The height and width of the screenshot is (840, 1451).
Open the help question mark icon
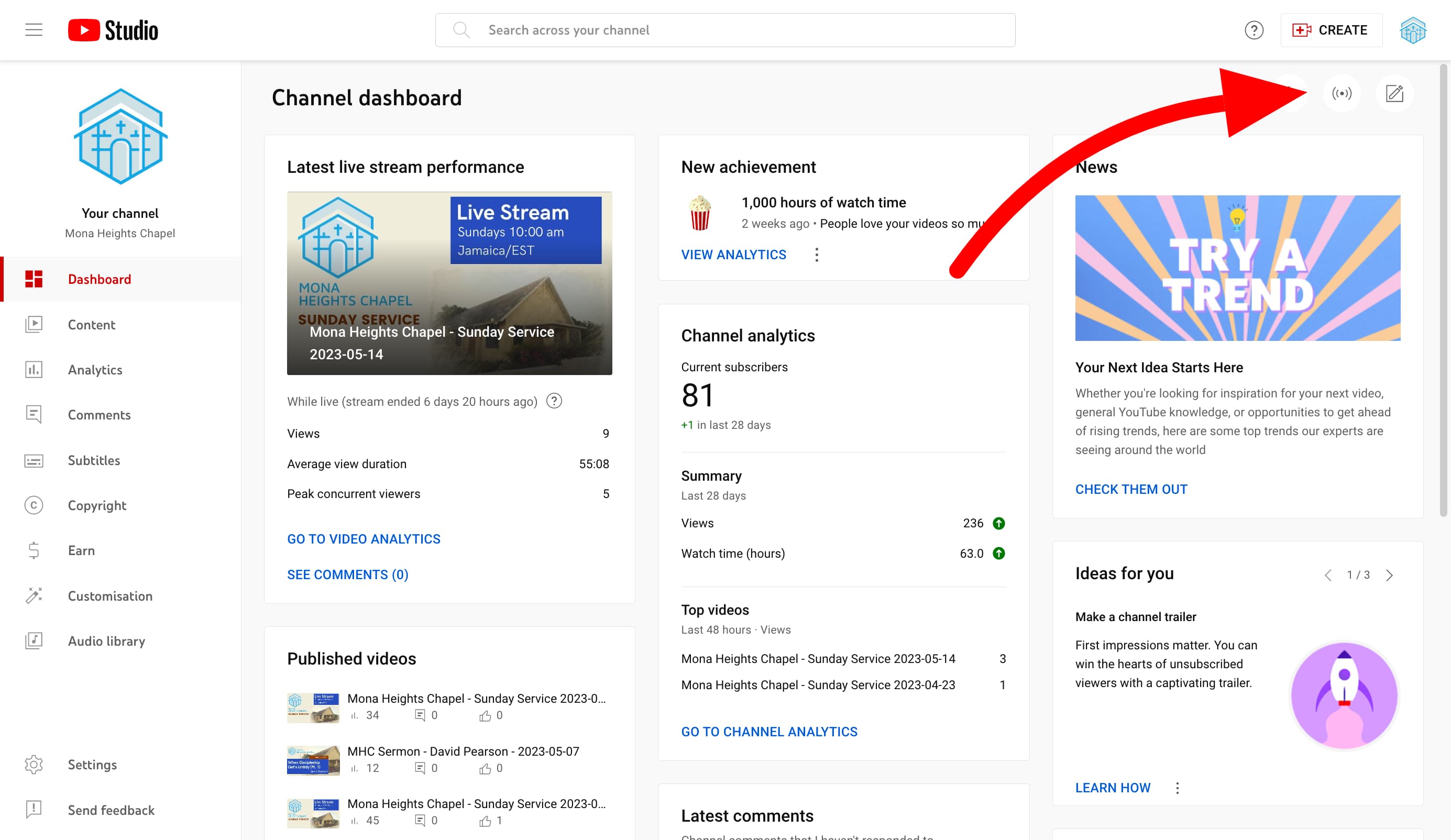[1254, 30]
